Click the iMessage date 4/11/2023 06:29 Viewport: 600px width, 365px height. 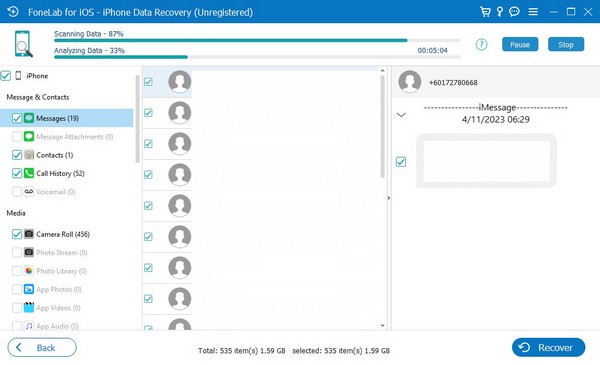[496, 119]
